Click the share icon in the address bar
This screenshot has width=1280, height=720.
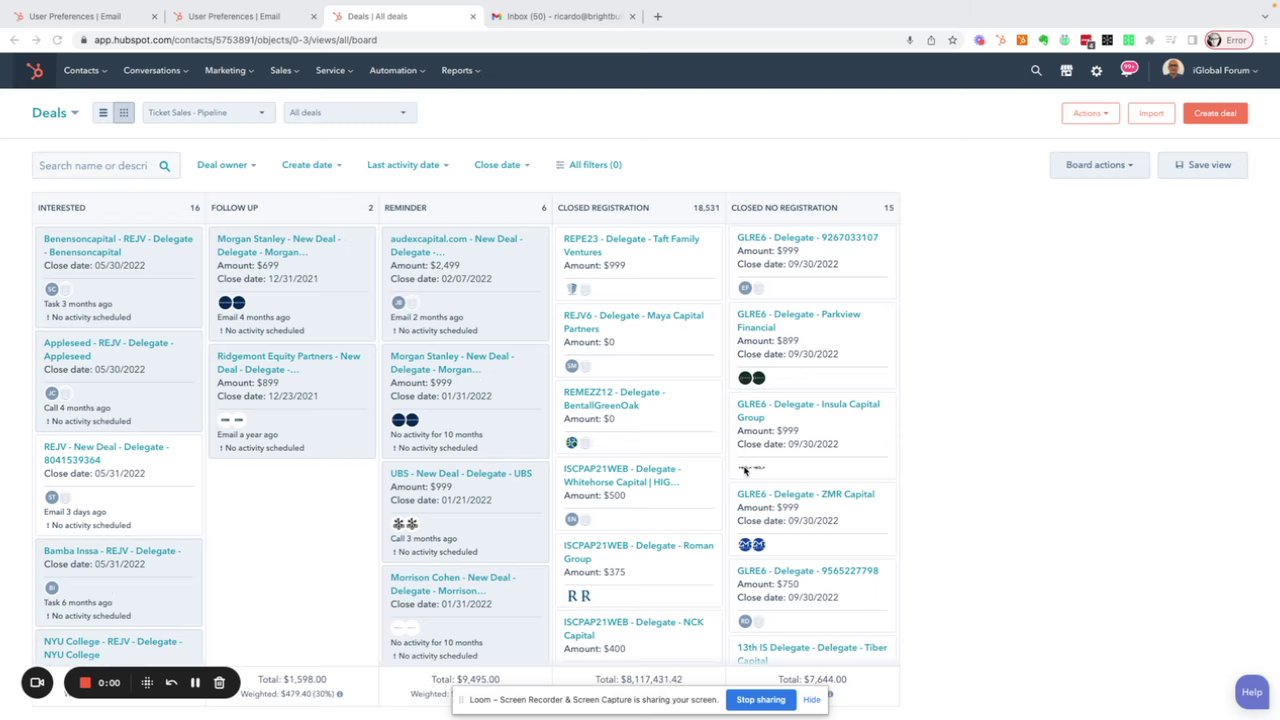click(931, 40)
